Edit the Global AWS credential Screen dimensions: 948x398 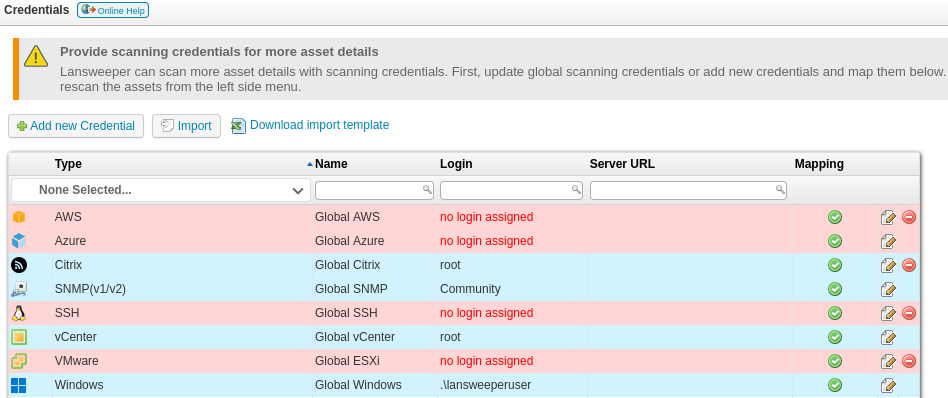click(888, 217)
